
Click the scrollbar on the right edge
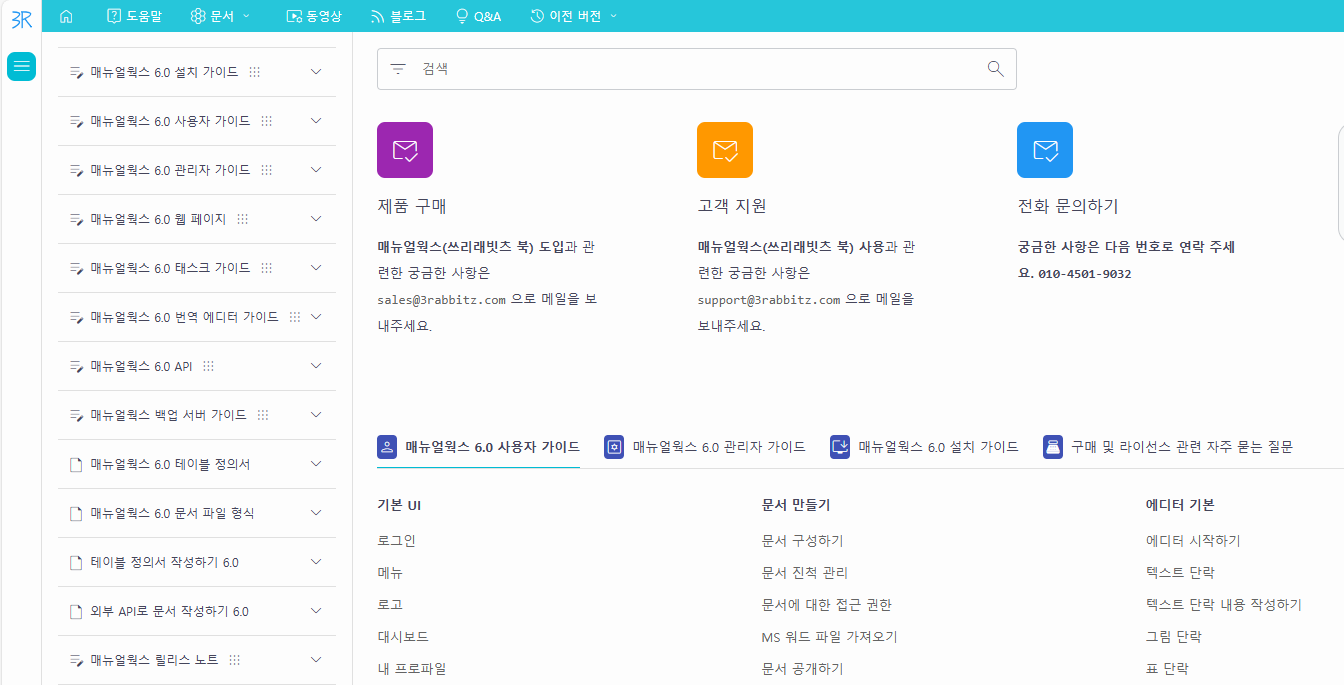coord(1337,184)
